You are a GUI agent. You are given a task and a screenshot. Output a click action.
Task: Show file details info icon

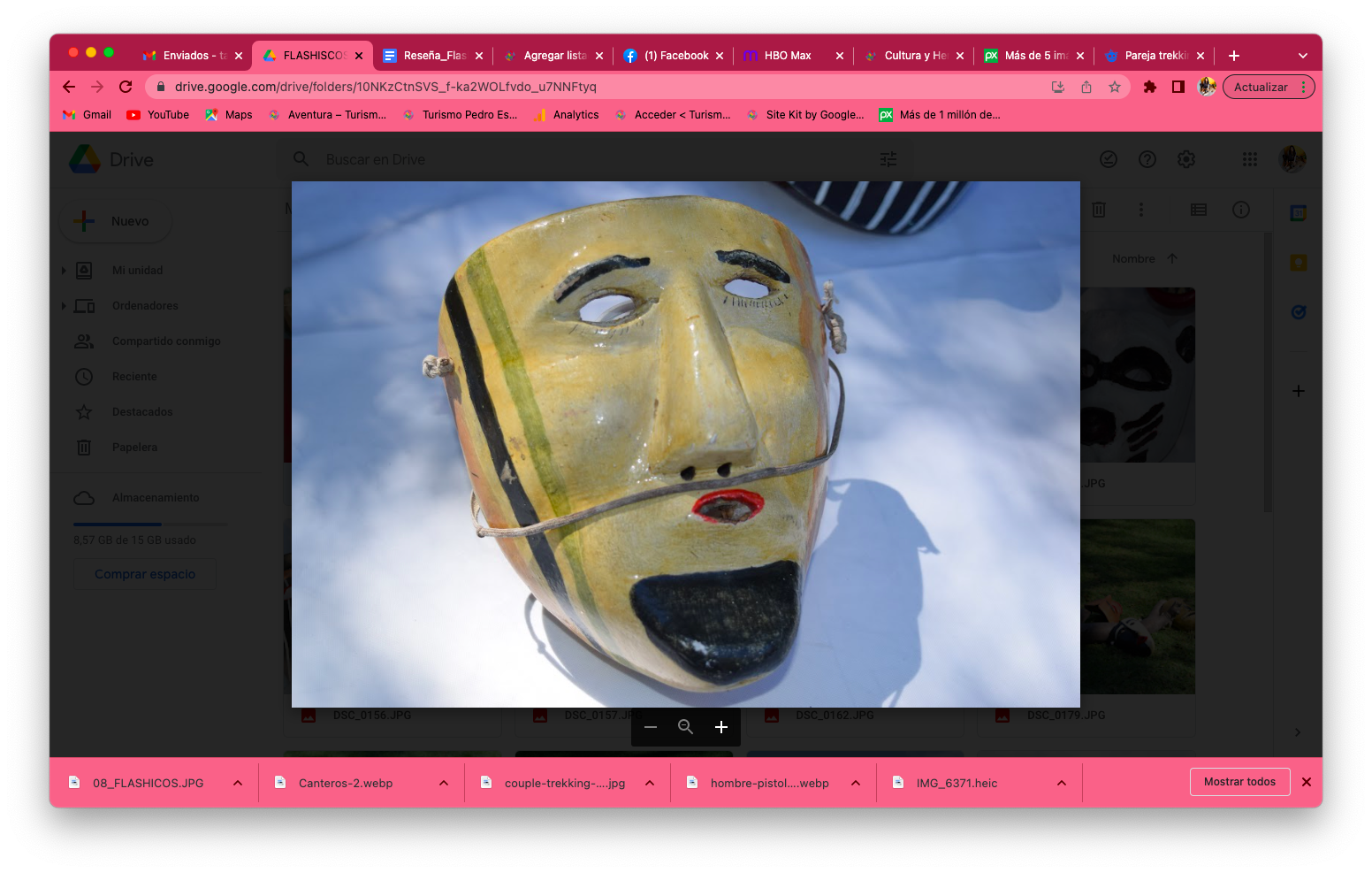[x=1240, y=210]
